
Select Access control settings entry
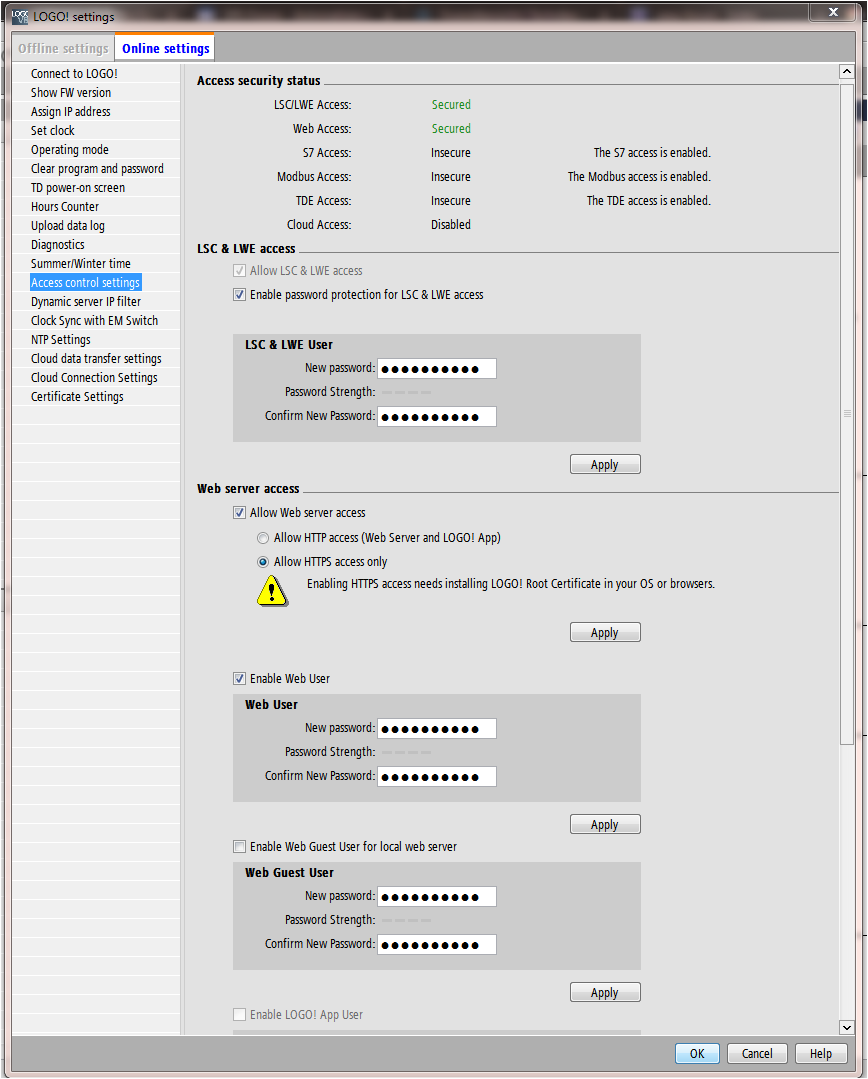pyautogui.click(x=85, y=283)
